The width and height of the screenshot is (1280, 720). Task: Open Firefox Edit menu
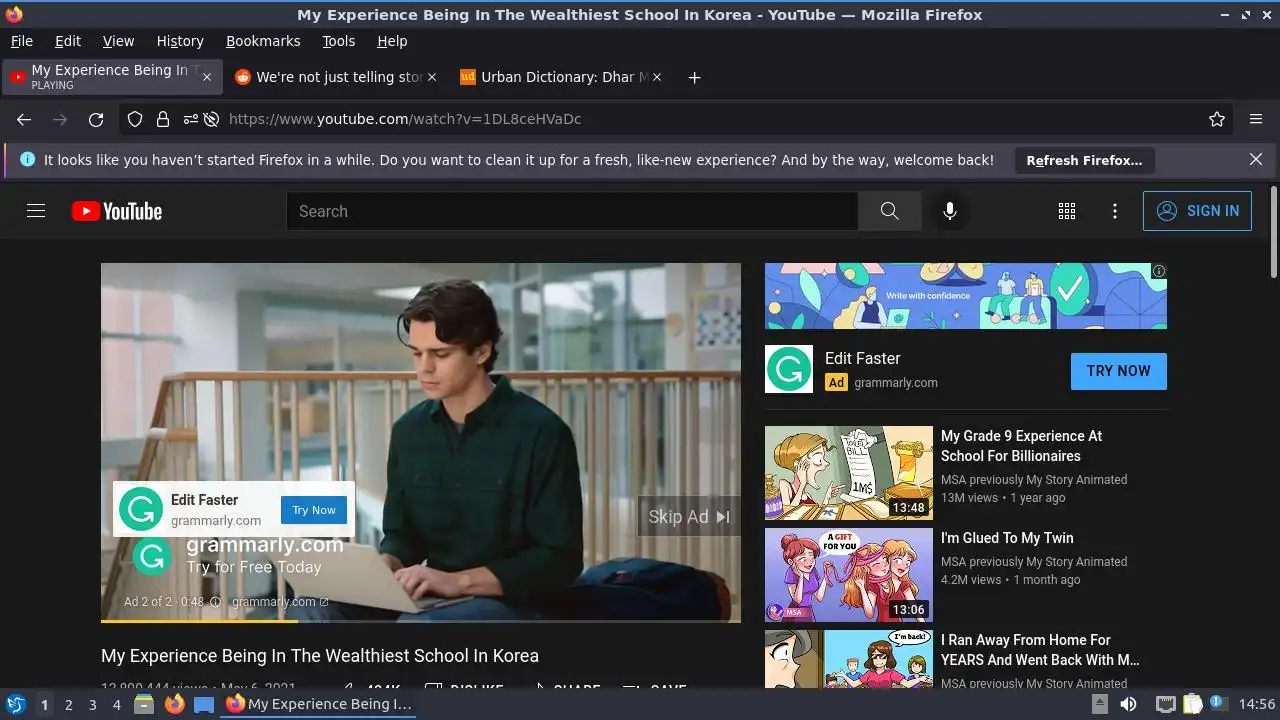point(68,41)
